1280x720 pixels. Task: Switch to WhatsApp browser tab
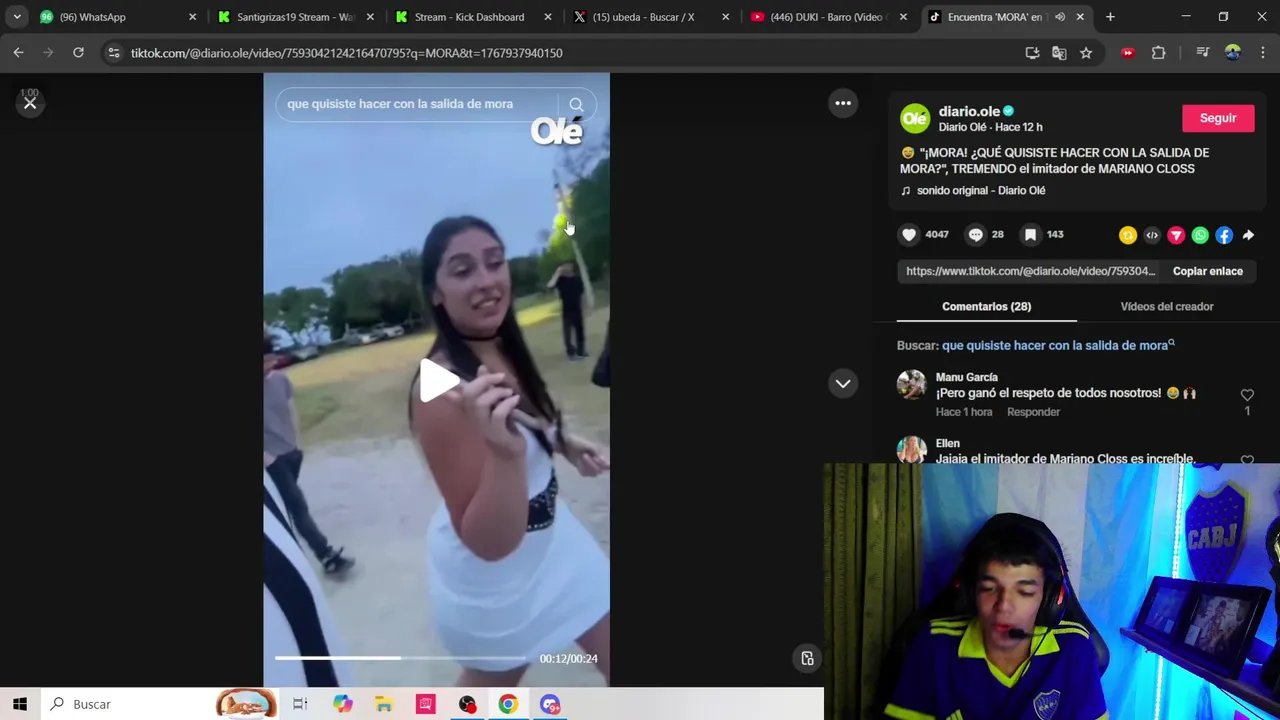coord(116,17)
